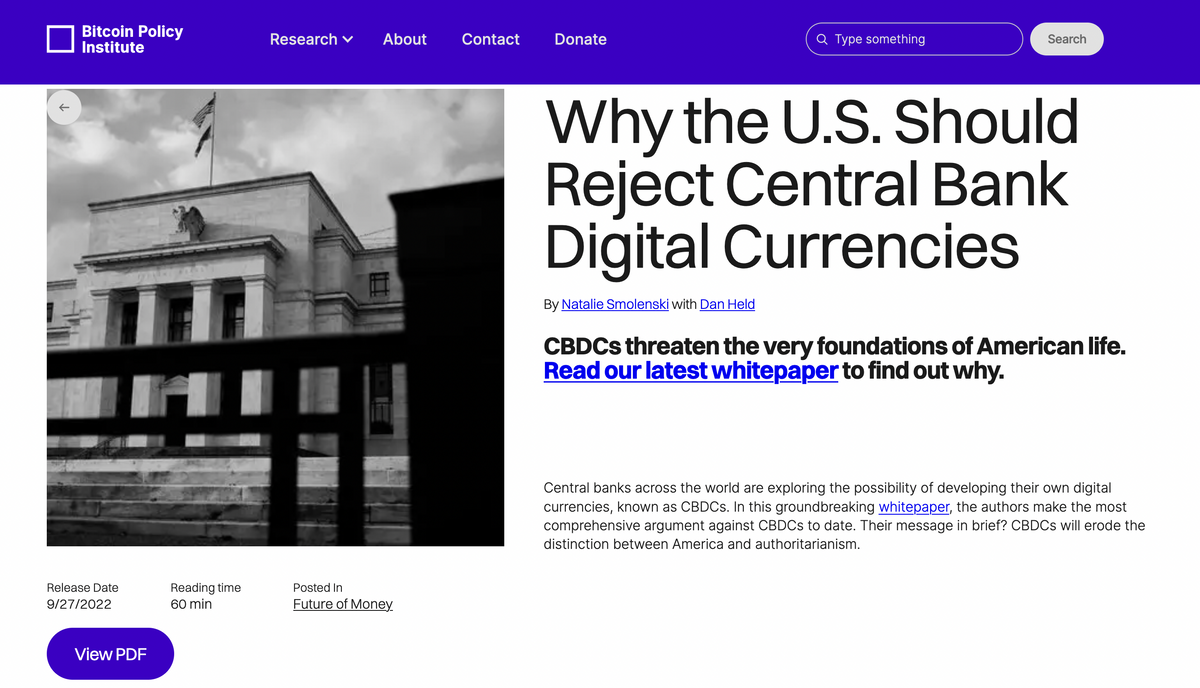Click the article headline about rejecting CBDCs
Image resolution: width=1200 pixels, height=688 pixels.
click(x=810, y=184)
